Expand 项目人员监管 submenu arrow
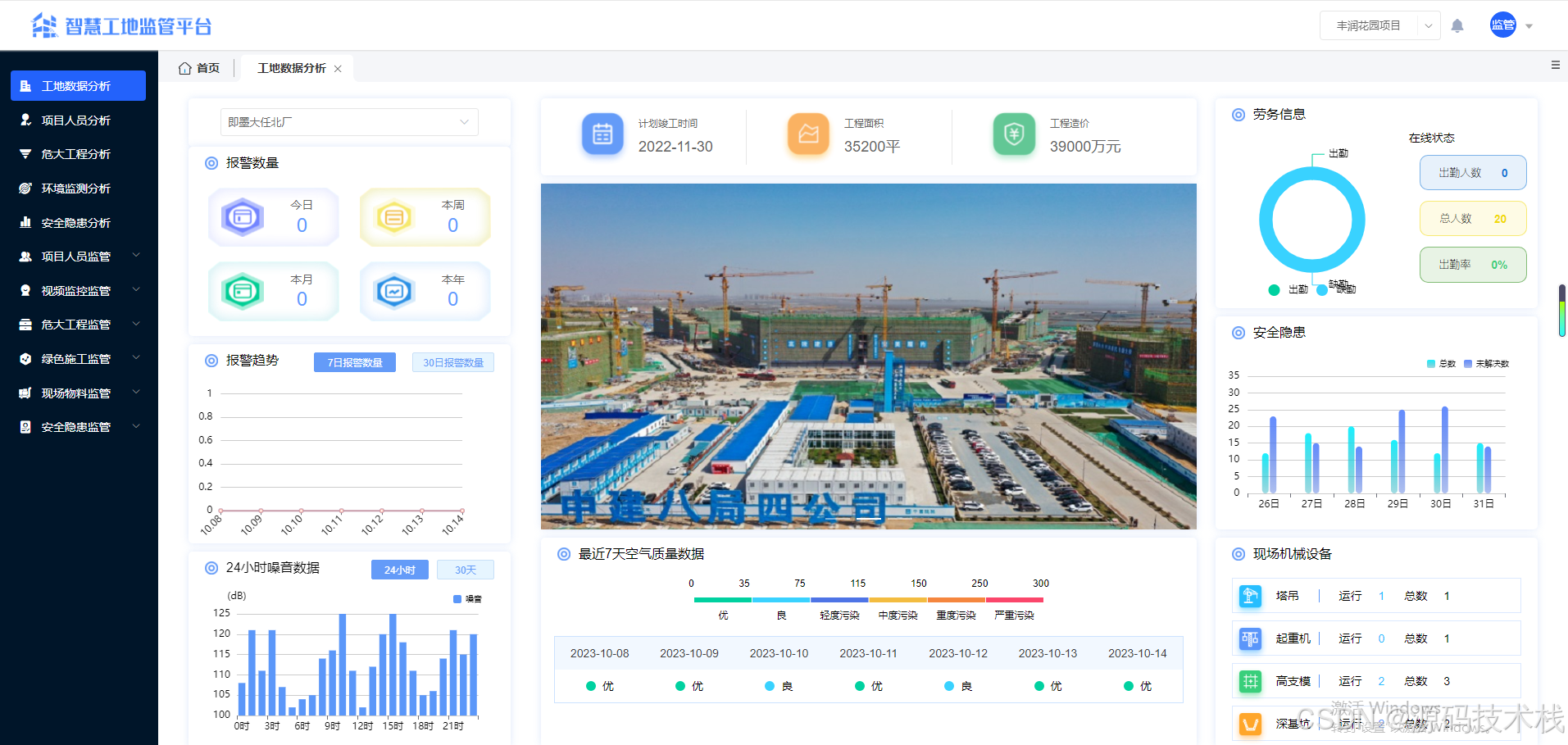1568x745 pixels. coord(136,256)
